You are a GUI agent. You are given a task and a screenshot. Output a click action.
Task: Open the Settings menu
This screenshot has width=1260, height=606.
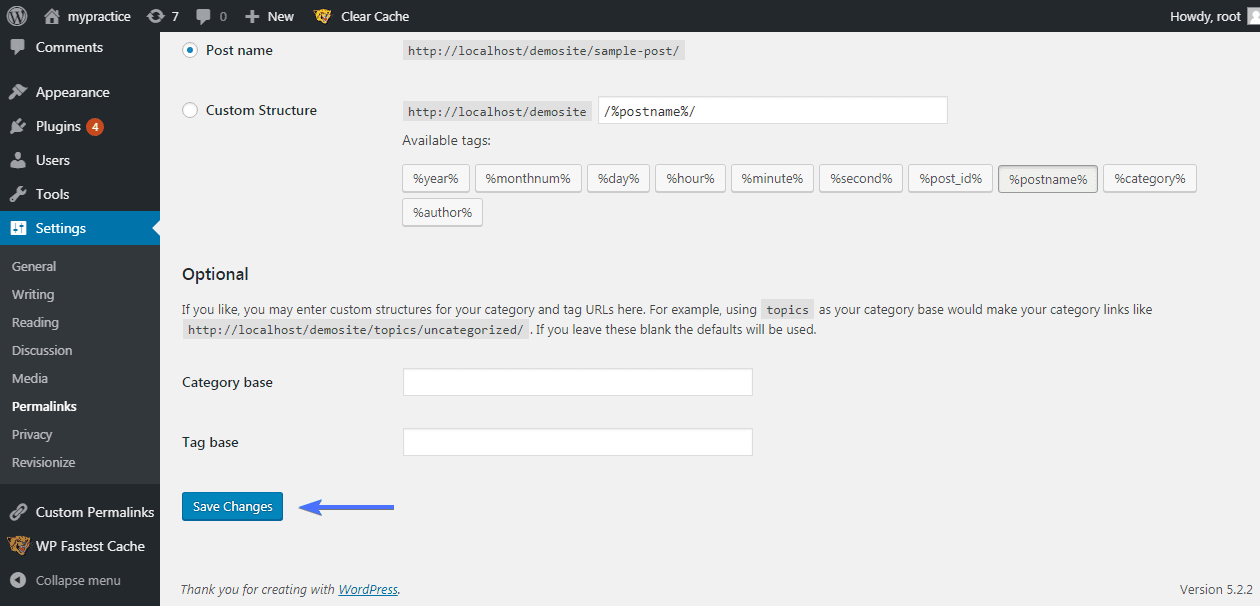coord(80,228)
